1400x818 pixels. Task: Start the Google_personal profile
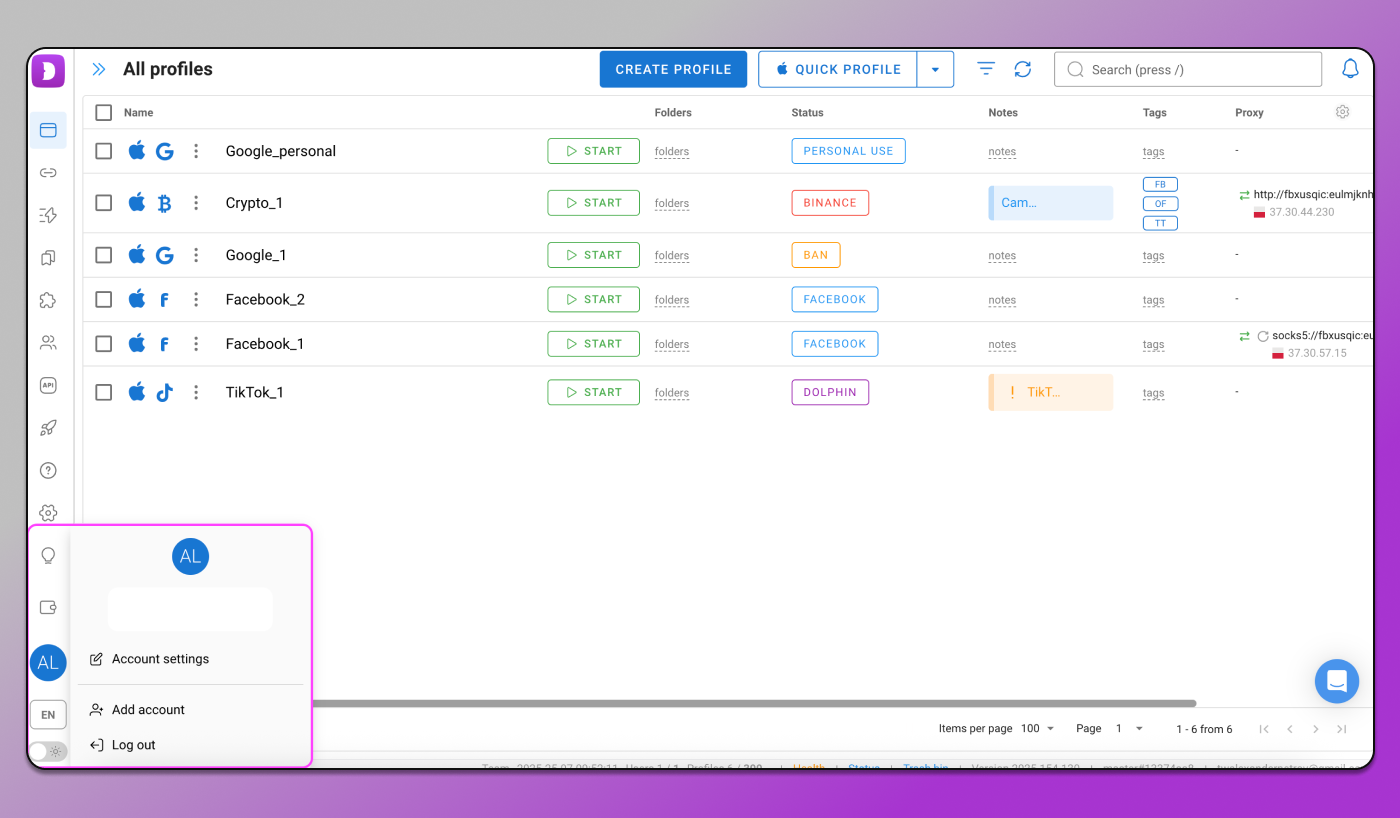pos(594,151)
